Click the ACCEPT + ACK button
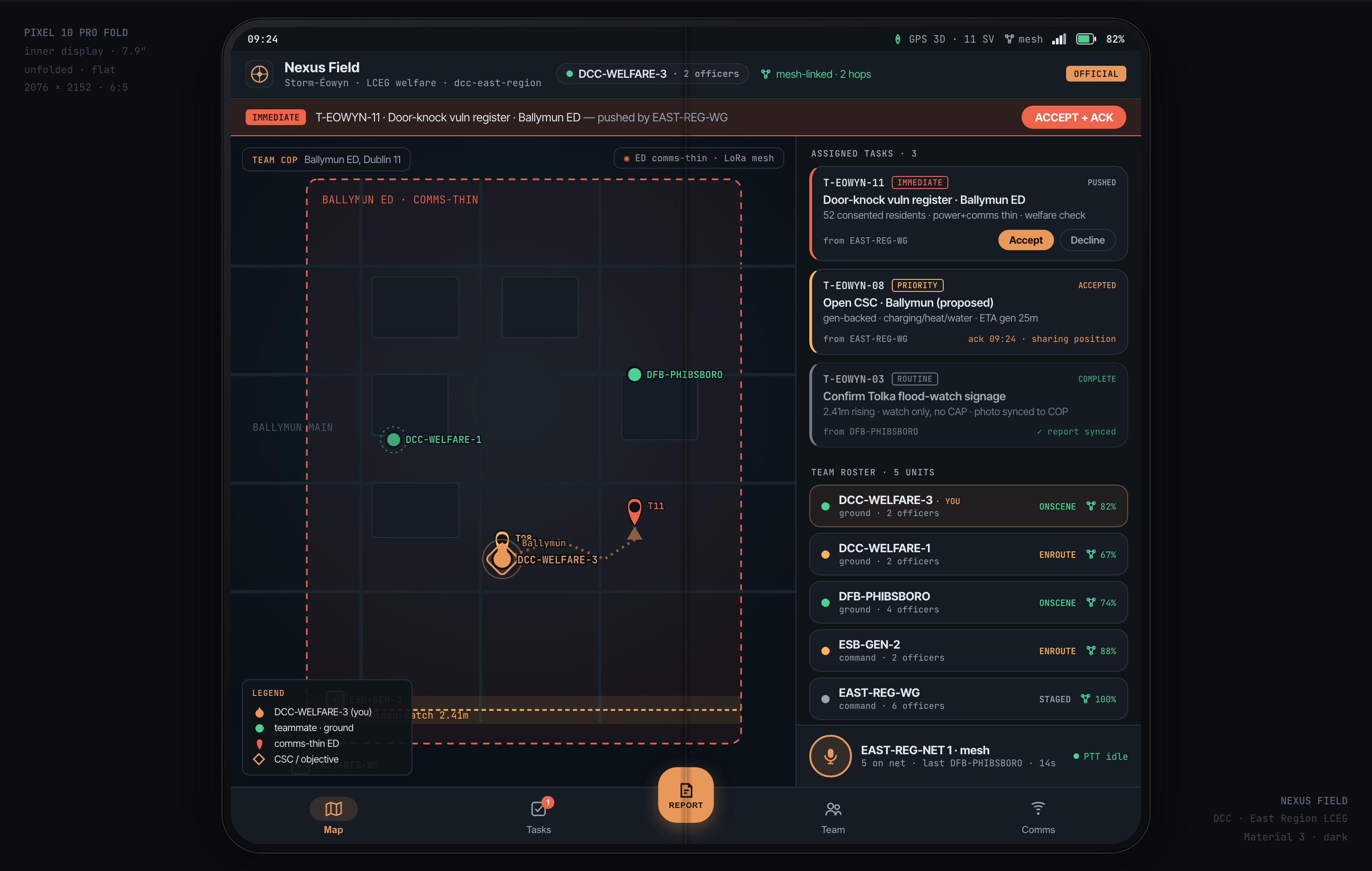 pos(1073,117)
